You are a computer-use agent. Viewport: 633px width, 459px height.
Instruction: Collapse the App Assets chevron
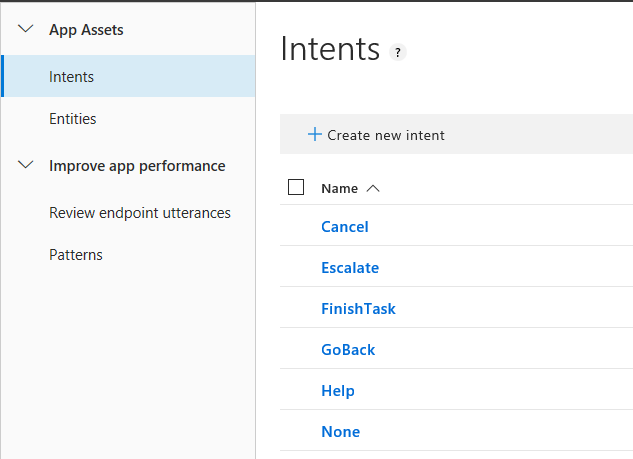point(26,30)
